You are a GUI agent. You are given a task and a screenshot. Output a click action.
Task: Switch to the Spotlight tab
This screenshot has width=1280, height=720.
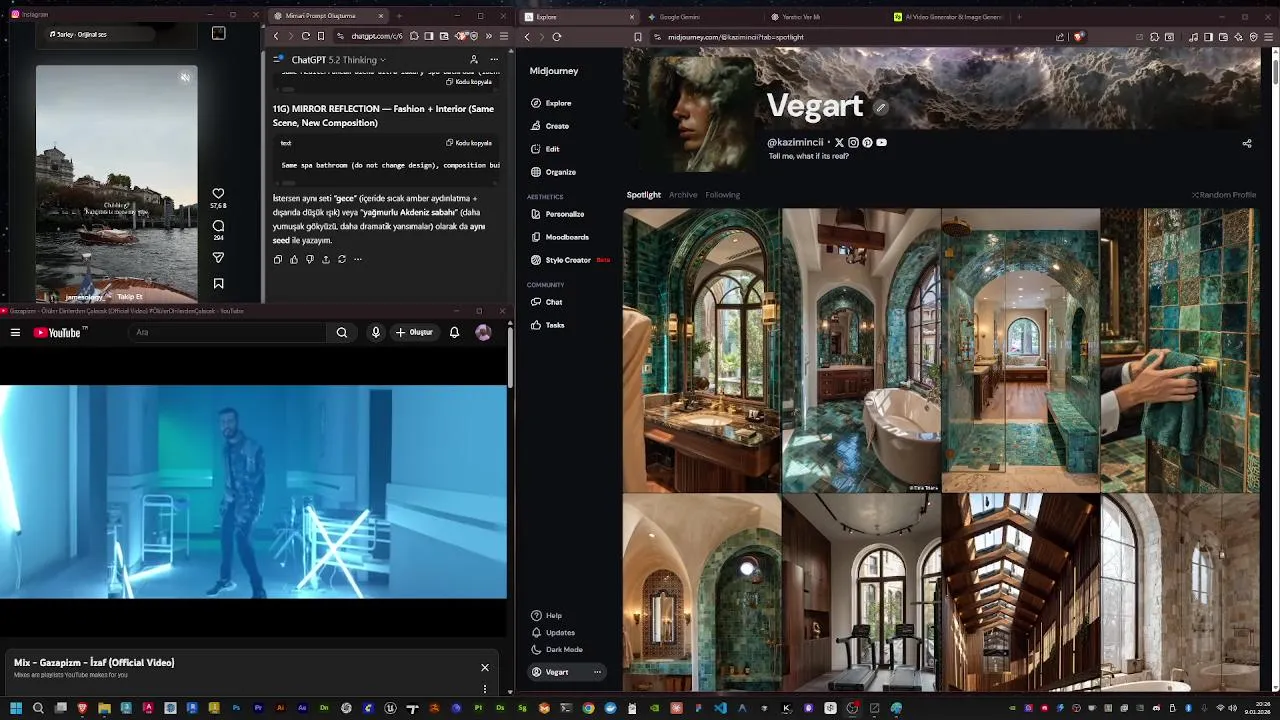tap(644, 195)
